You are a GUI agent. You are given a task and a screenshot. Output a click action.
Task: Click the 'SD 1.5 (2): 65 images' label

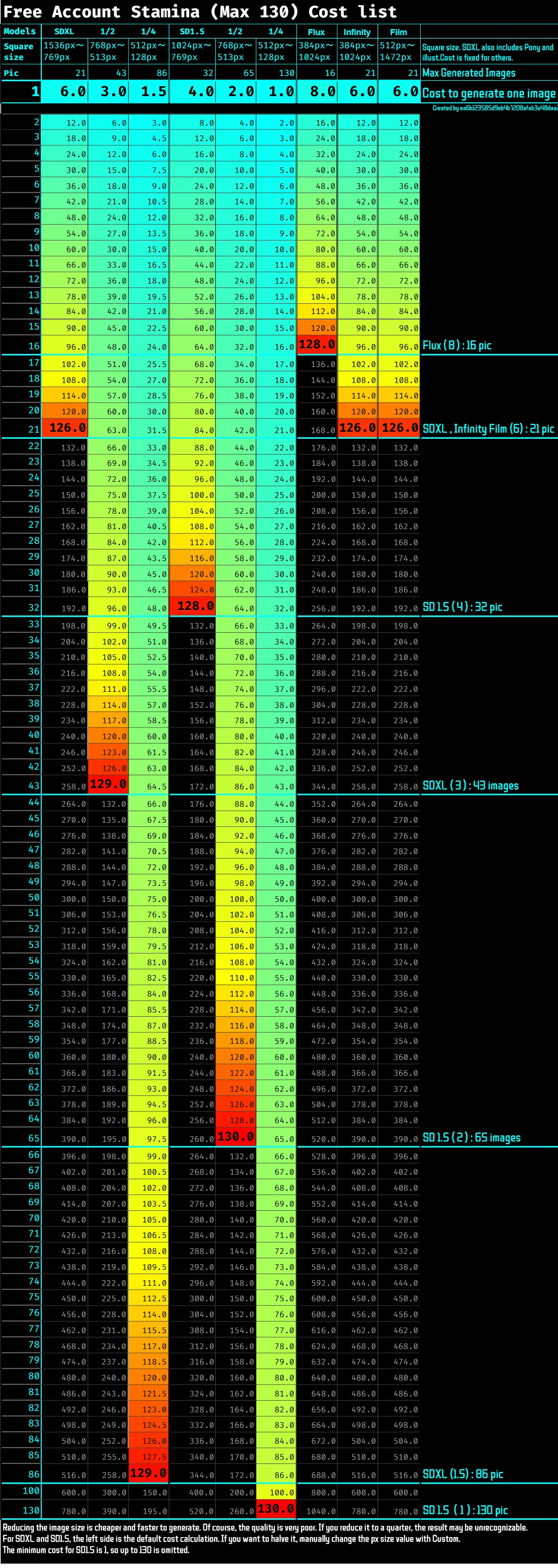click(472, 1138)
